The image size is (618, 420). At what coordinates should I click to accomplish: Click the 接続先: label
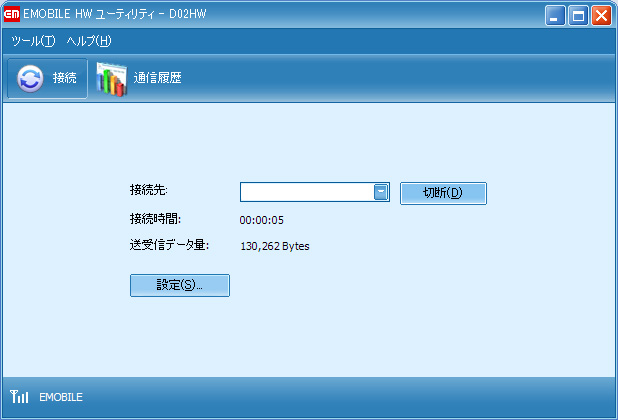pos(149,190)
